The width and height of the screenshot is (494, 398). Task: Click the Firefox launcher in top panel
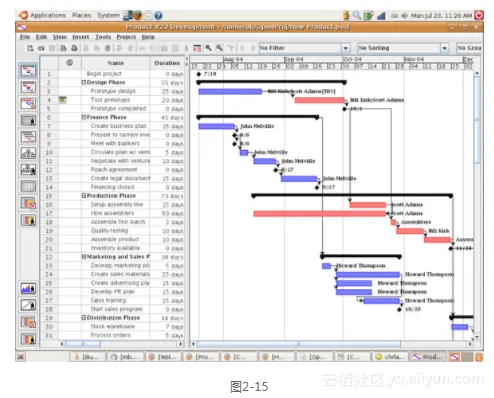click(137, 15)
